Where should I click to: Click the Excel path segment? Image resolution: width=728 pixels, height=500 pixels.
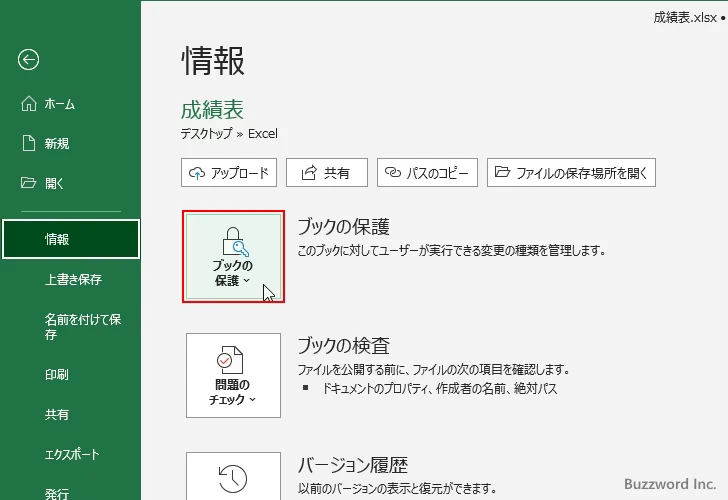pyautogui.click(x=263, y=134)
